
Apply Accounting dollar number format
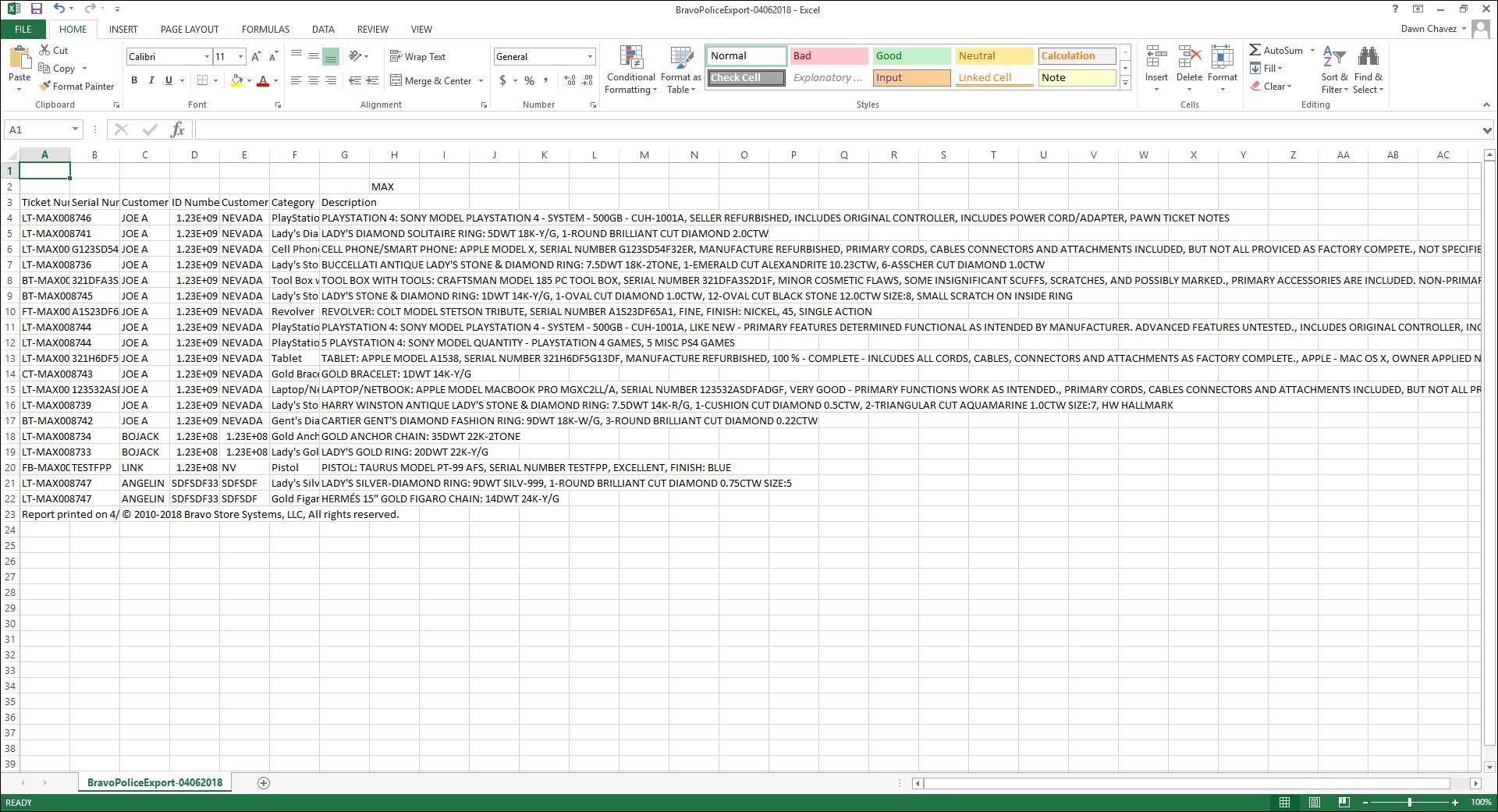click(503, 80)
